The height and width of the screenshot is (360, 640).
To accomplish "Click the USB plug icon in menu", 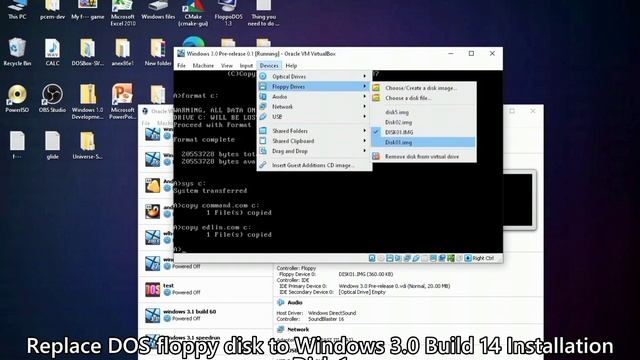I will click(263, 117).
